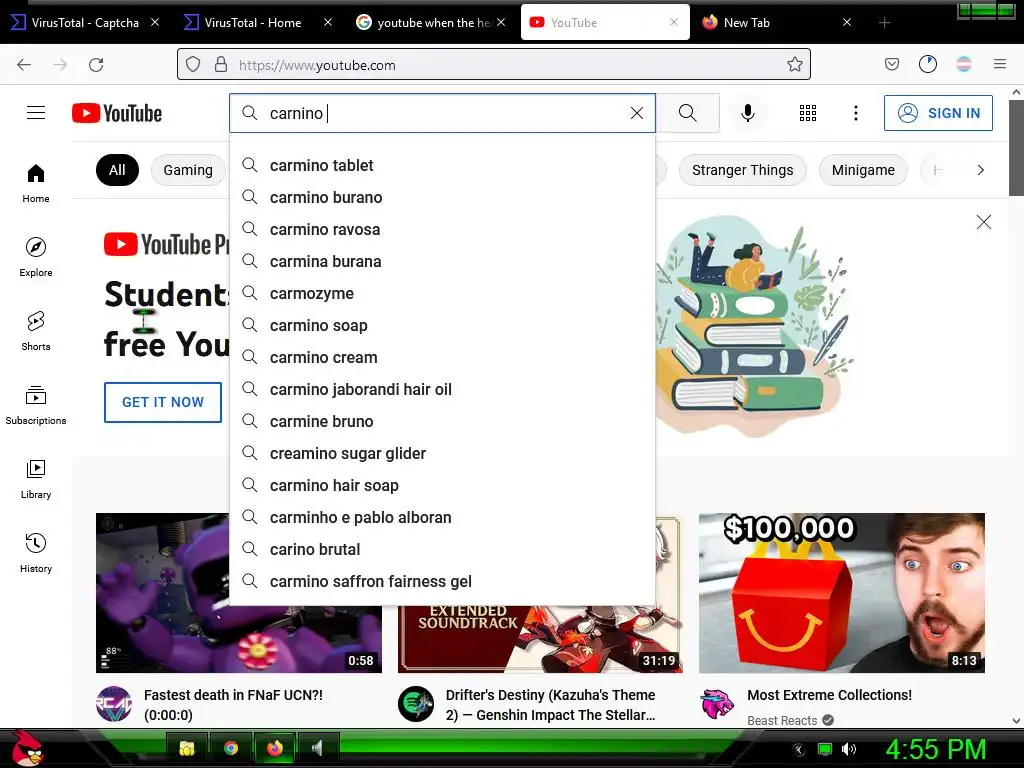
Task: Open the Beast Reacts channel link
Action: tap(782, 720)
